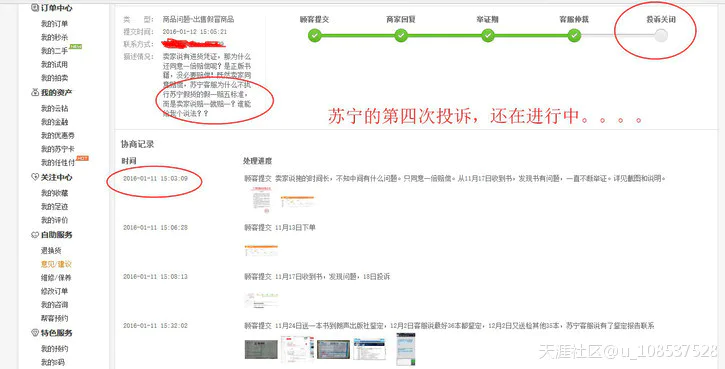Click the 关注中心 heading
The height and width of the screenshot is (369, 725).
pyautogui.click(x=56, y=177)
